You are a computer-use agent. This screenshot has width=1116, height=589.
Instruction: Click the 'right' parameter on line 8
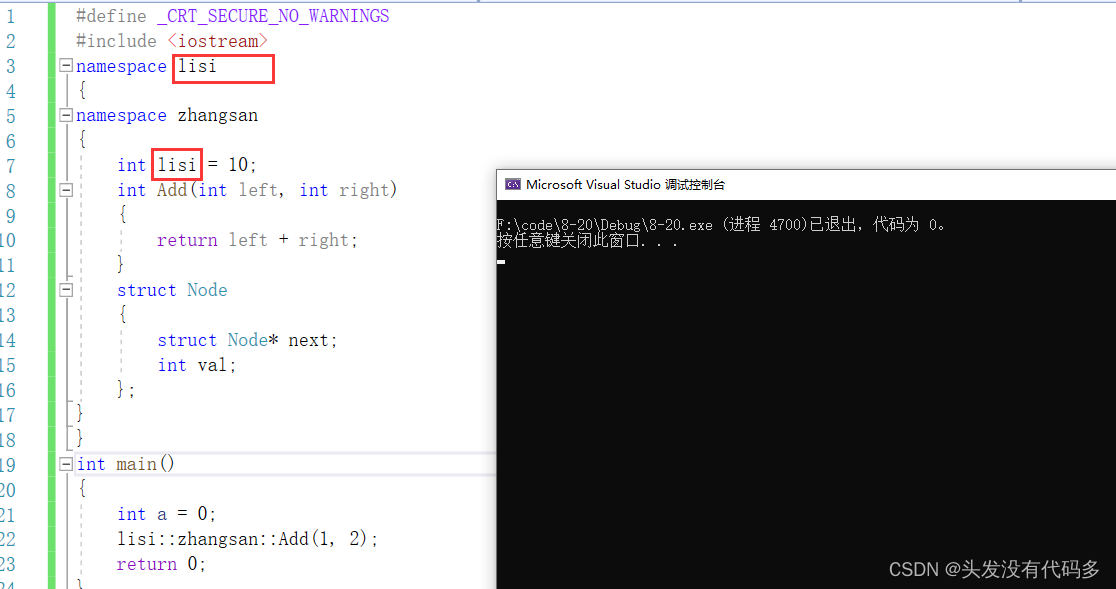coord(364,190)
